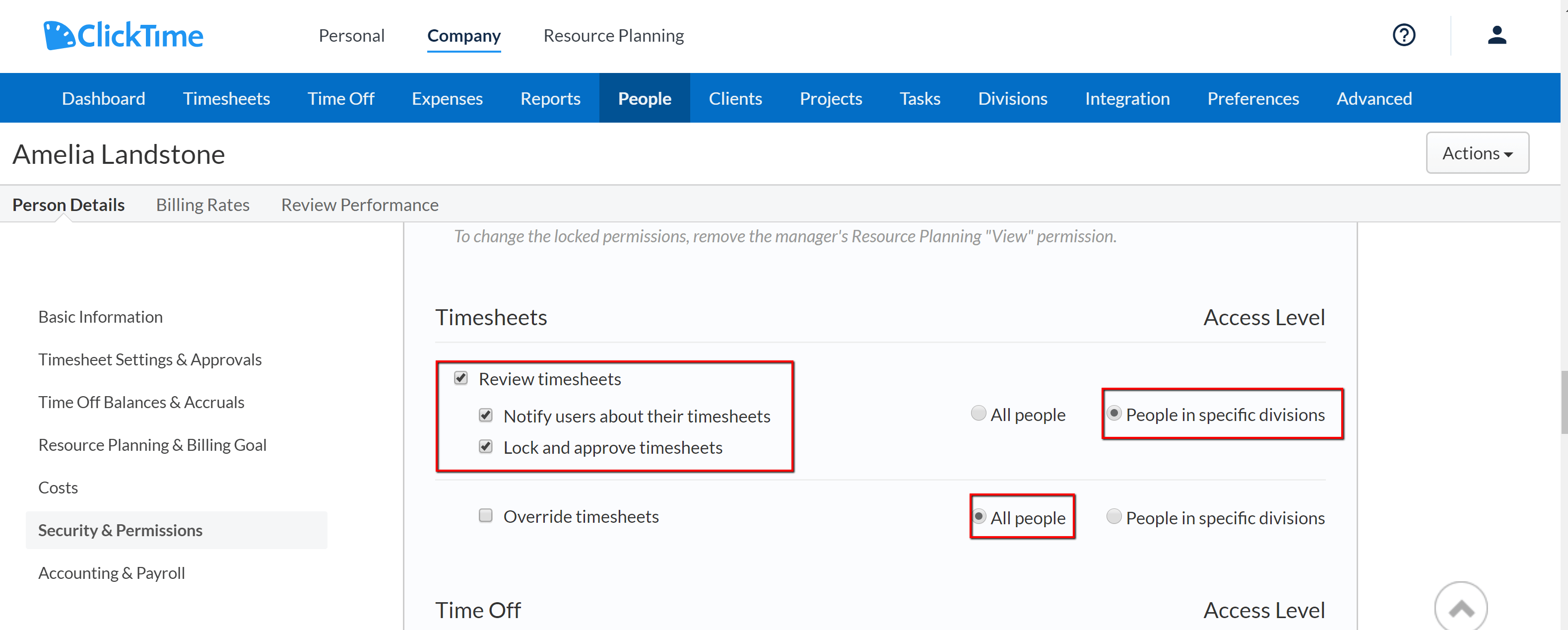Switch to the Review Performance sub-tab
Screen dimensions: 1568x630
click(360, 205)
